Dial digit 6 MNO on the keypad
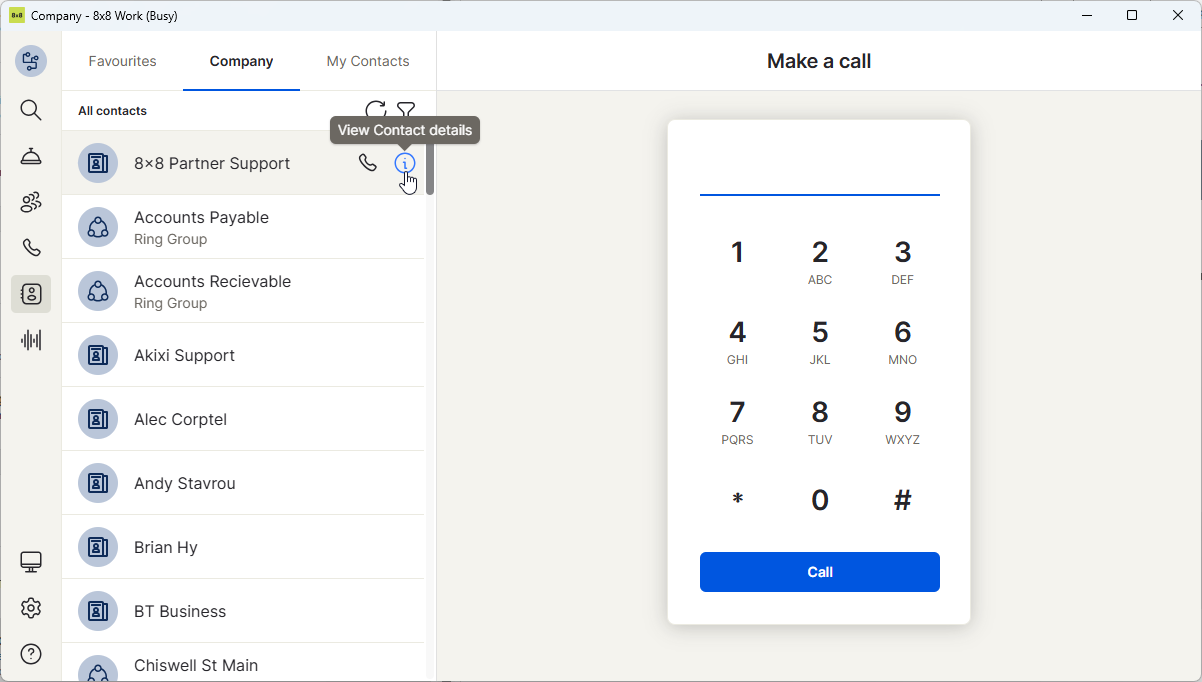This screenshot has height=682, width=1202. click(x=902, y=342)
